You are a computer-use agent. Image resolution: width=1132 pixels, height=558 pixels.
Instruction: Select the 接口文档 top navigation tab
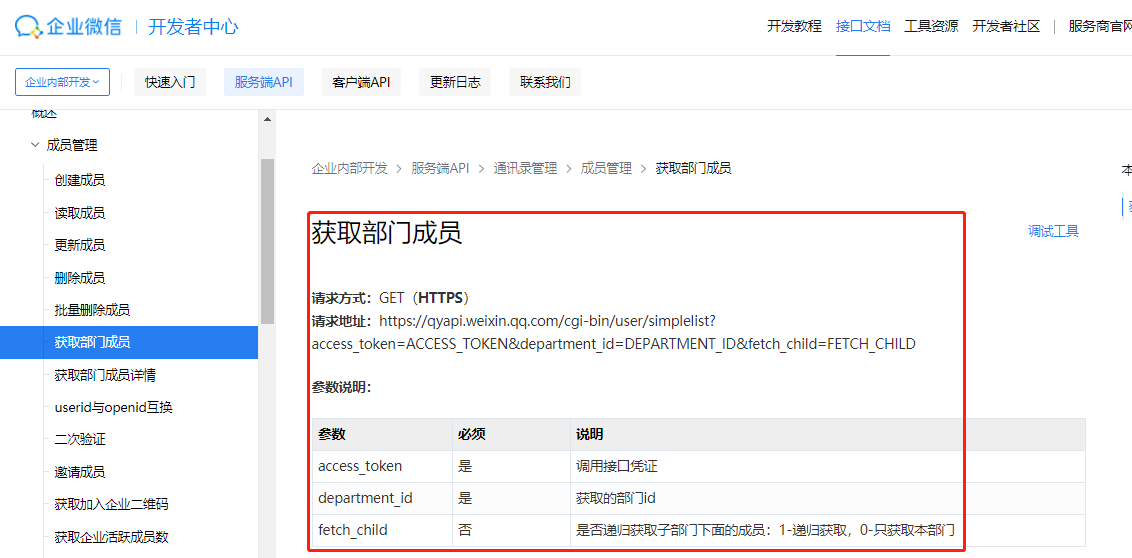point(863,27)
